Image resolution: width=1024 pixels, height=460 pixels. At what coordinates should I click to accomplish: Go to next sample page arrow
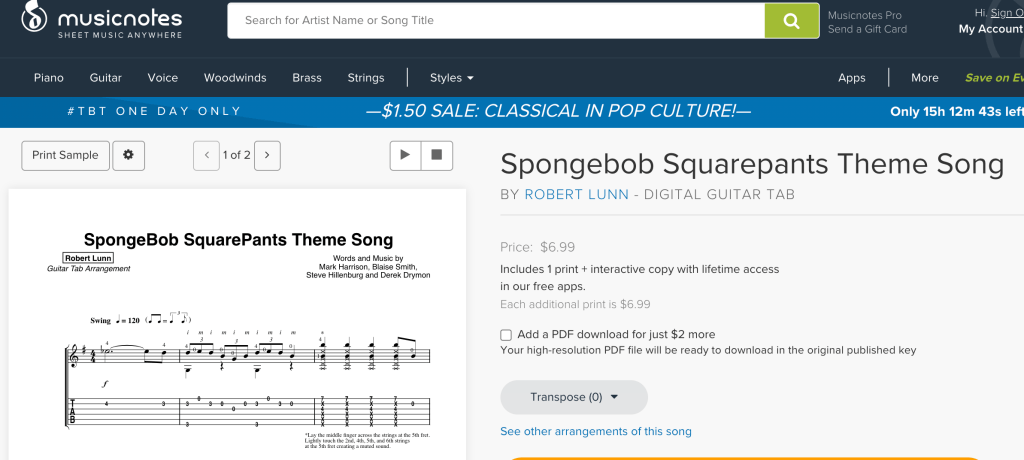[267, 155]
